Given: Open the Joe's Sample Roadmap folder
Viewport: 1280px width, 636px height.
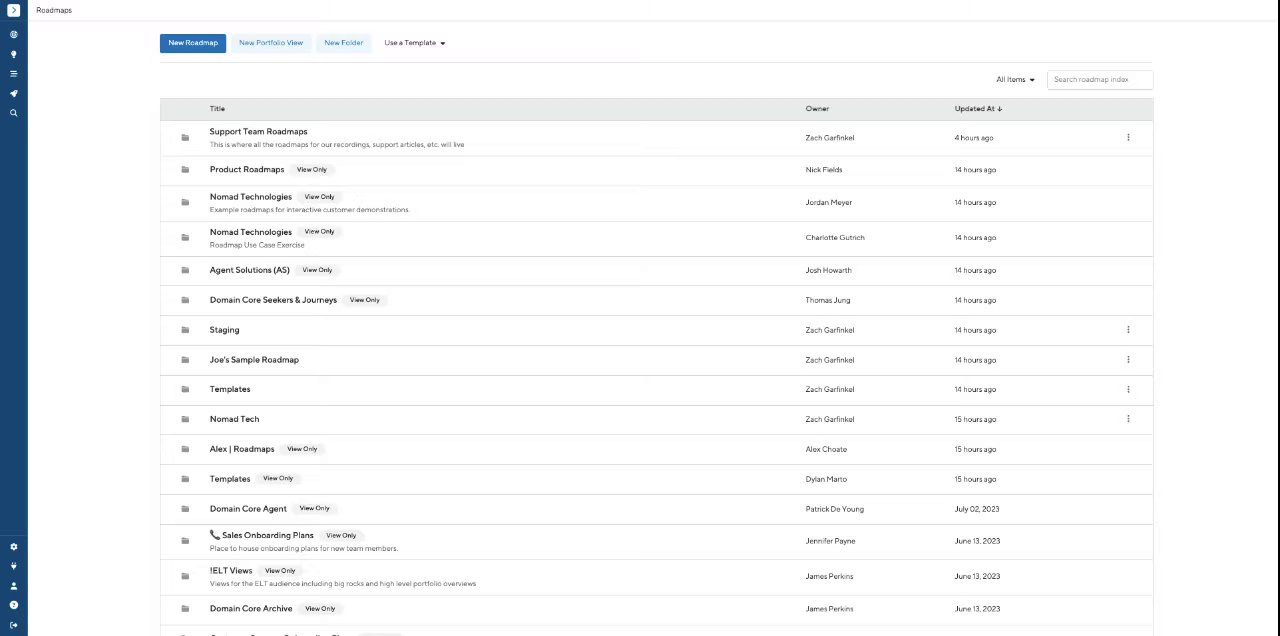Looking at the screenshot, I should click(x=254, y=360).
